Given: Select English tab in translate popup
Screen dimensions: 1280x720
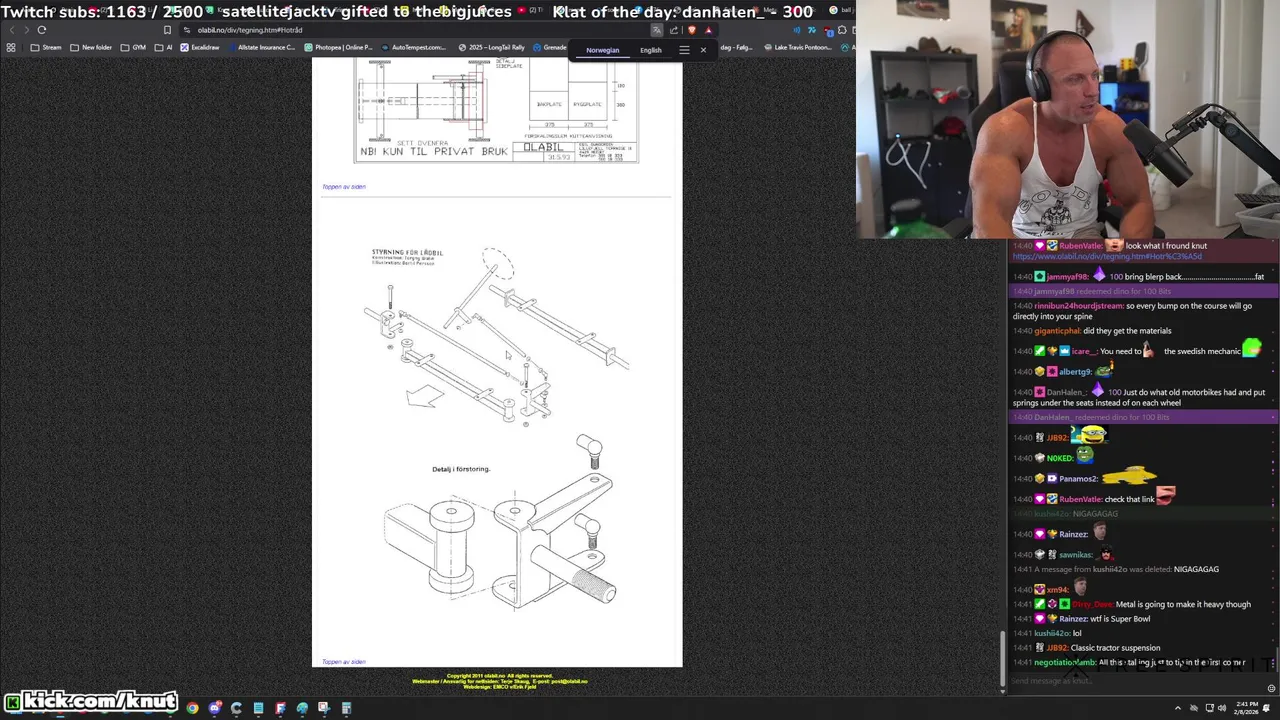Looking at the screenshot, I should [x=650, y=50].
